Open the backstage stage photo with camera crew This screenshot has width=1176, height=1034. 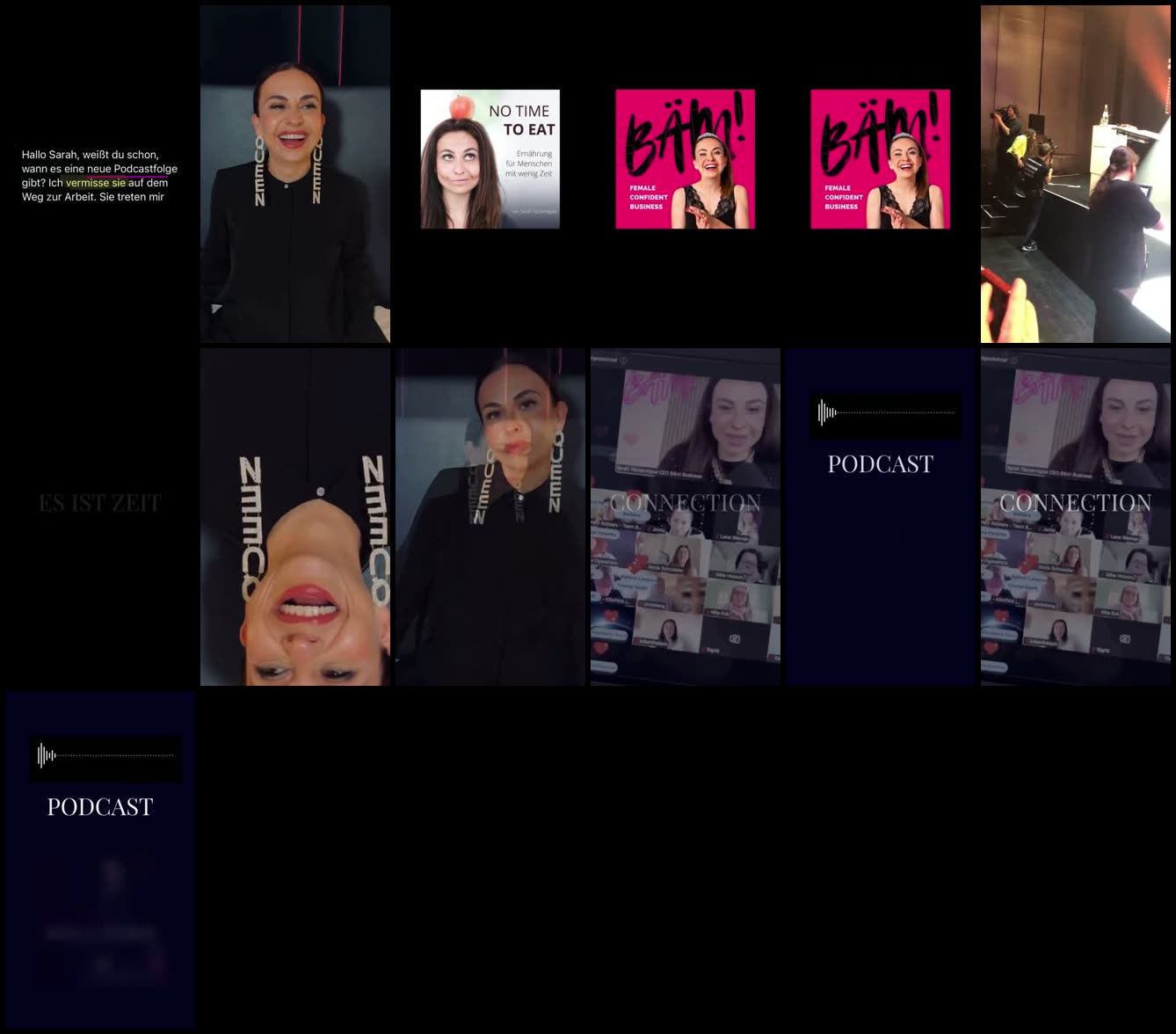1076,174
